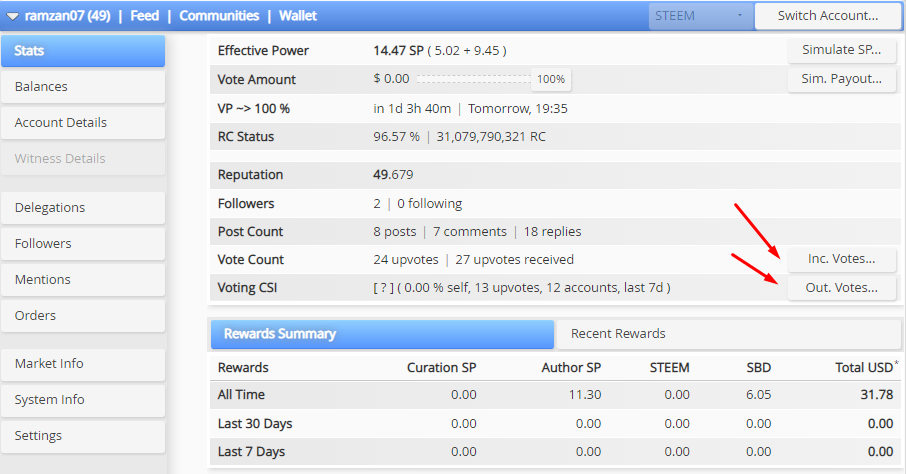Screen dimensions: 906x474
Task: Click '27 upvotes received' in Vote Count row
Action: click(x=514, y=260)
